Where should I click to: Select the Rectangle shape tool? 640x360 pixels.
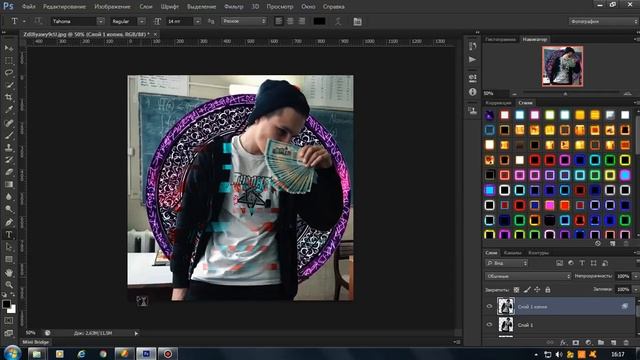pos(9,260)
